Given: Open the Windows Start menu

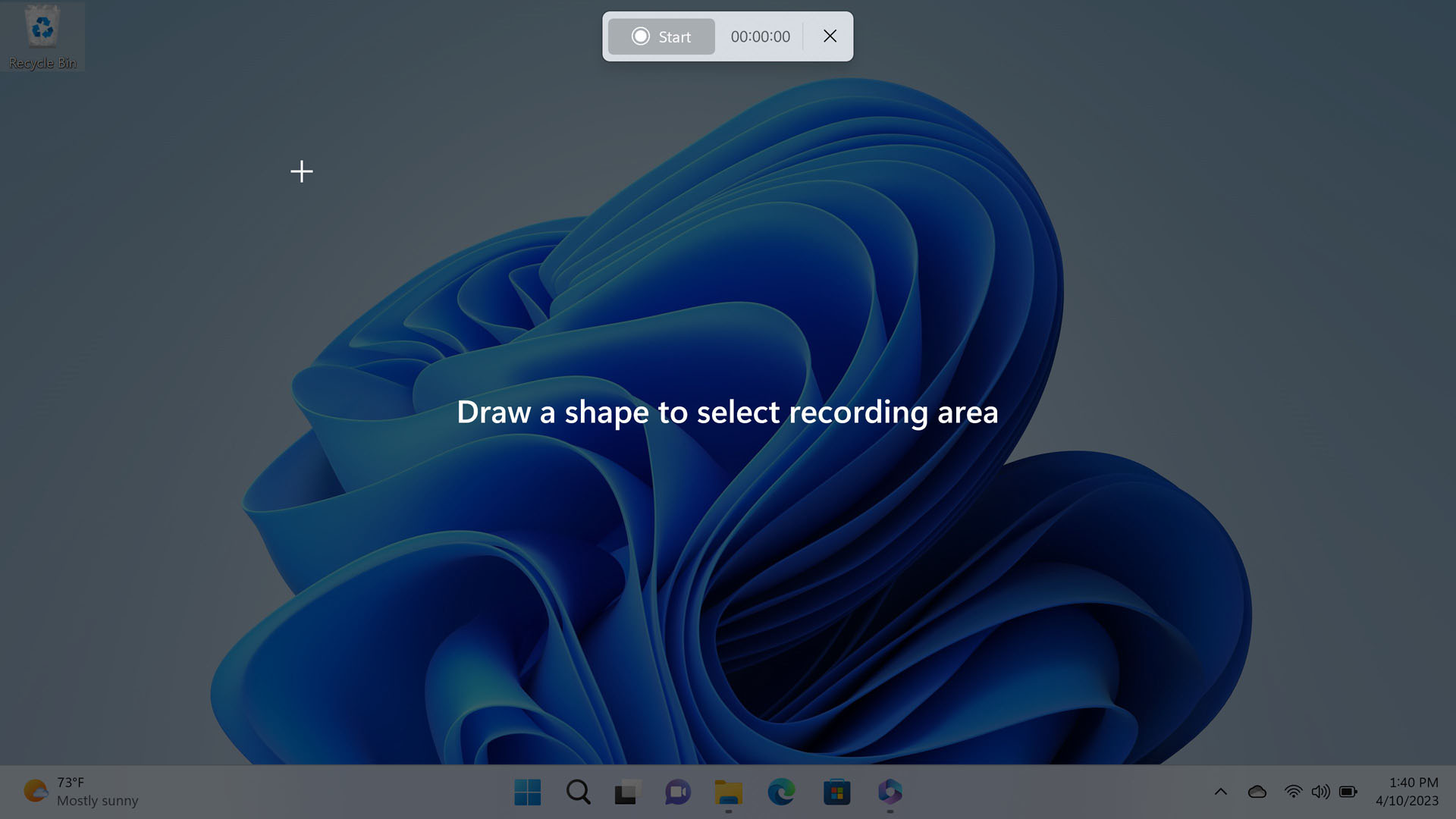Looking at the screenshot, I should click(527, 792).
